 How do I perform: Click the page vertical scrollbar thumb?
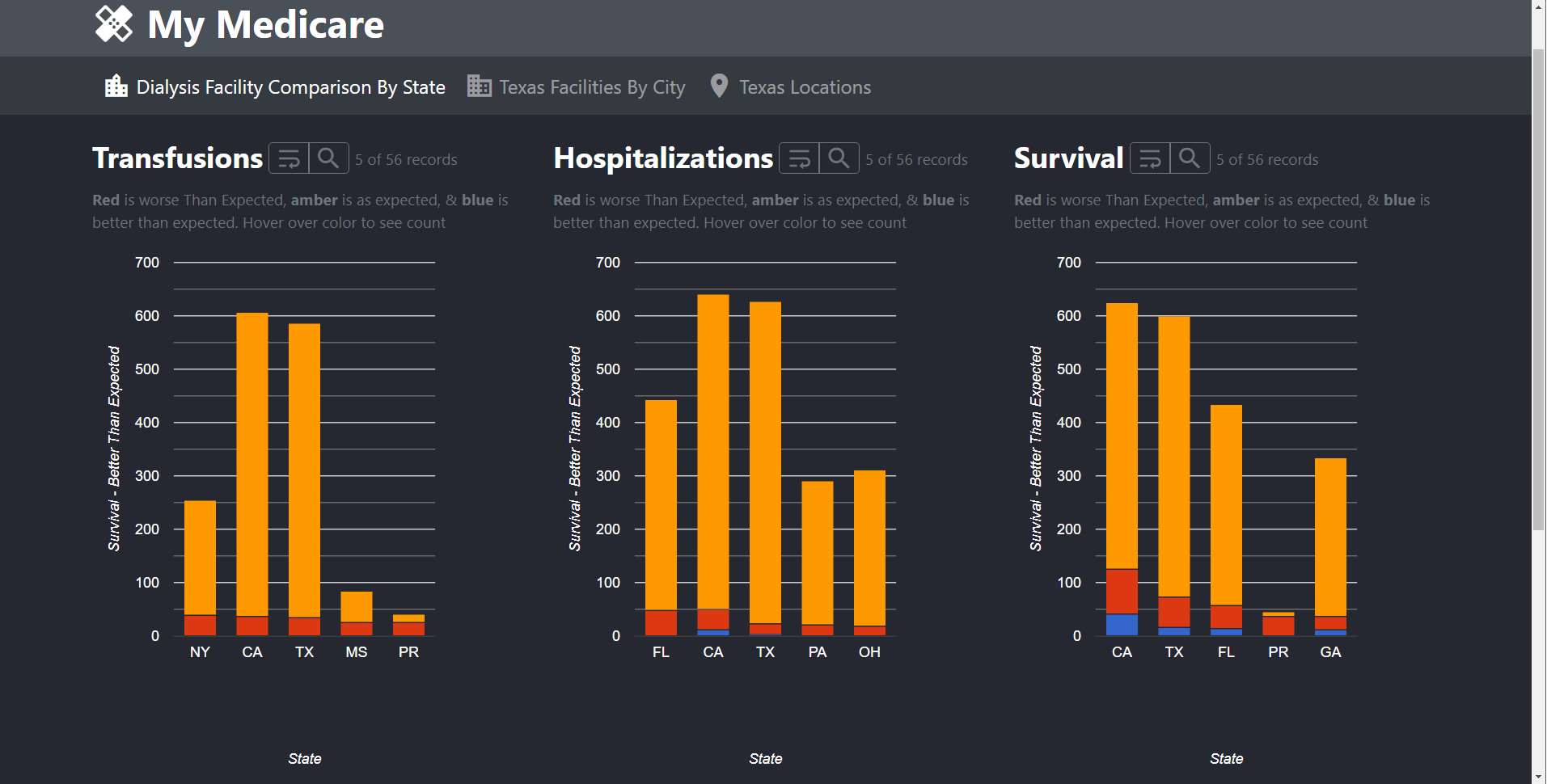tap(1539, 289)
